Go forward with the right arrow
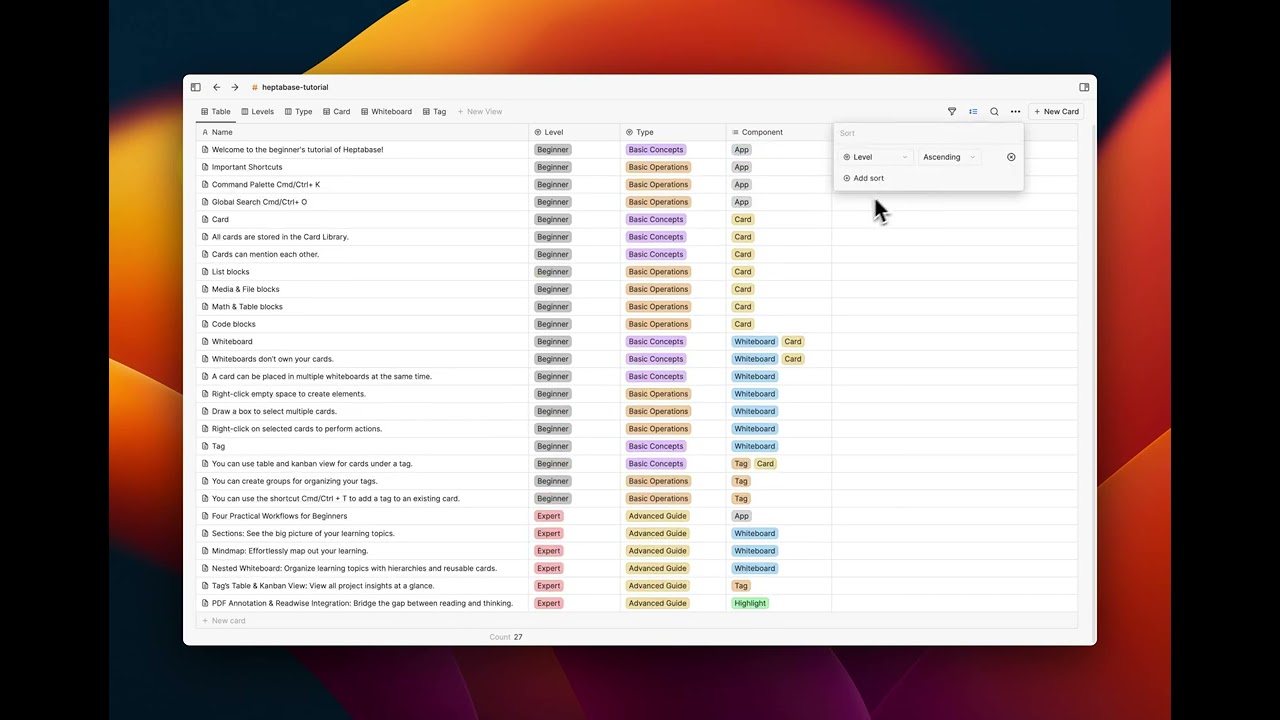1280x720 pixels. (234, 87)
